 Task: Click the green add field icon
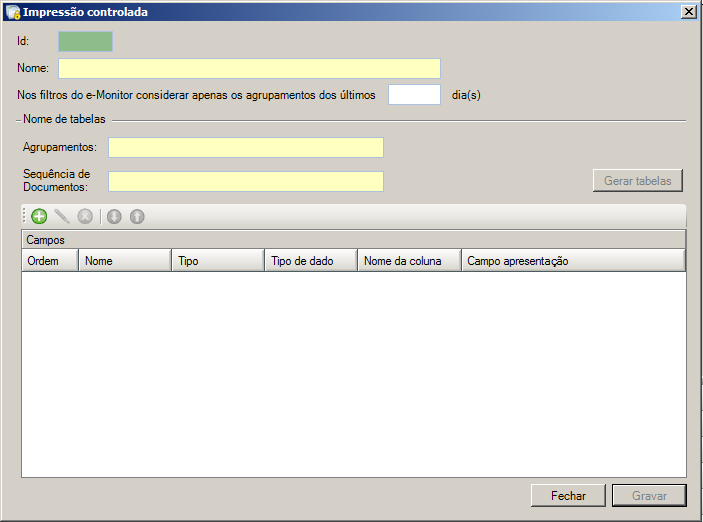pos(39,217)
